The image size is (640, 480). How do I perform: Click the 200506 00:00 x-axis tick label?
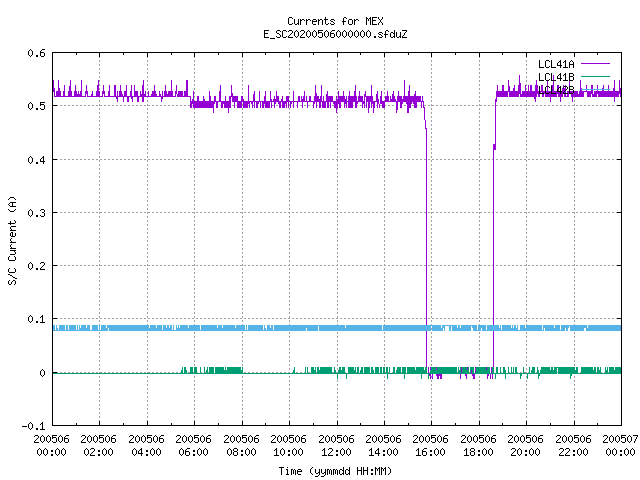click(51, 445)
